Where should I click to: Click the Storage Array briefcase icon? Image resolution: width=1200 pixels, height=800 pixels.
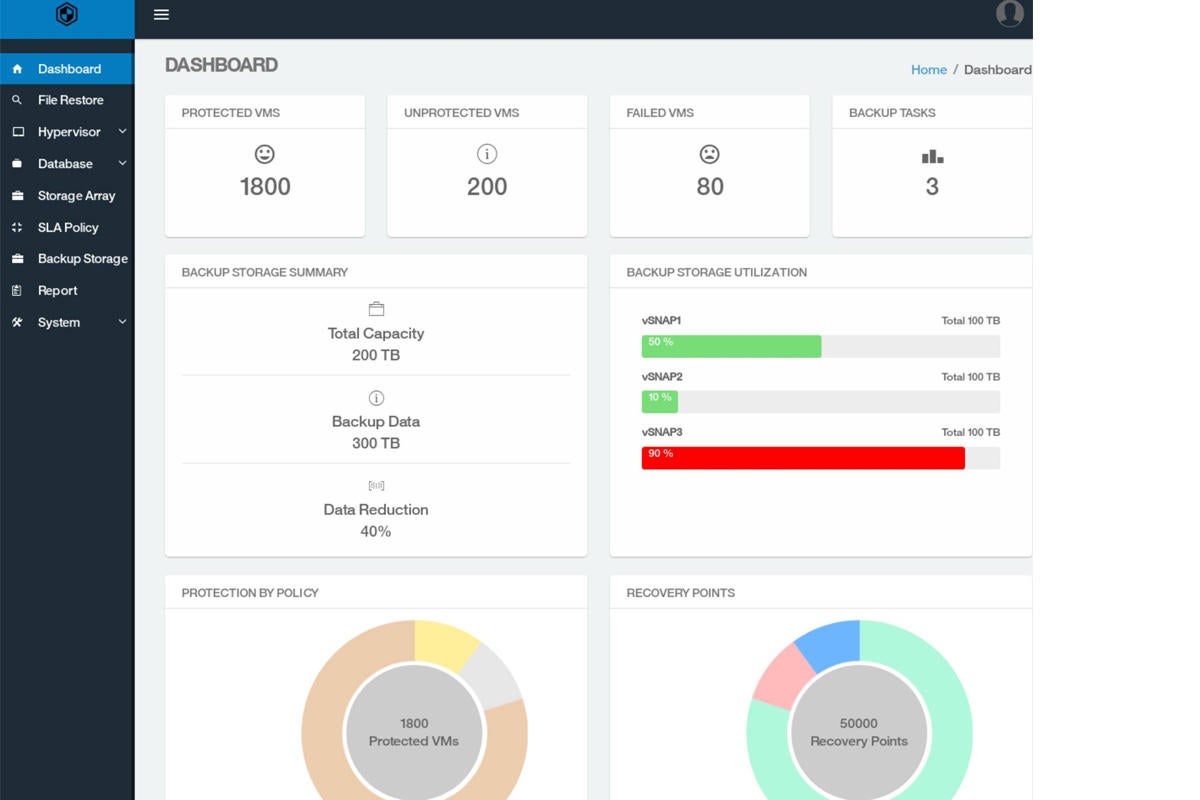17,196
